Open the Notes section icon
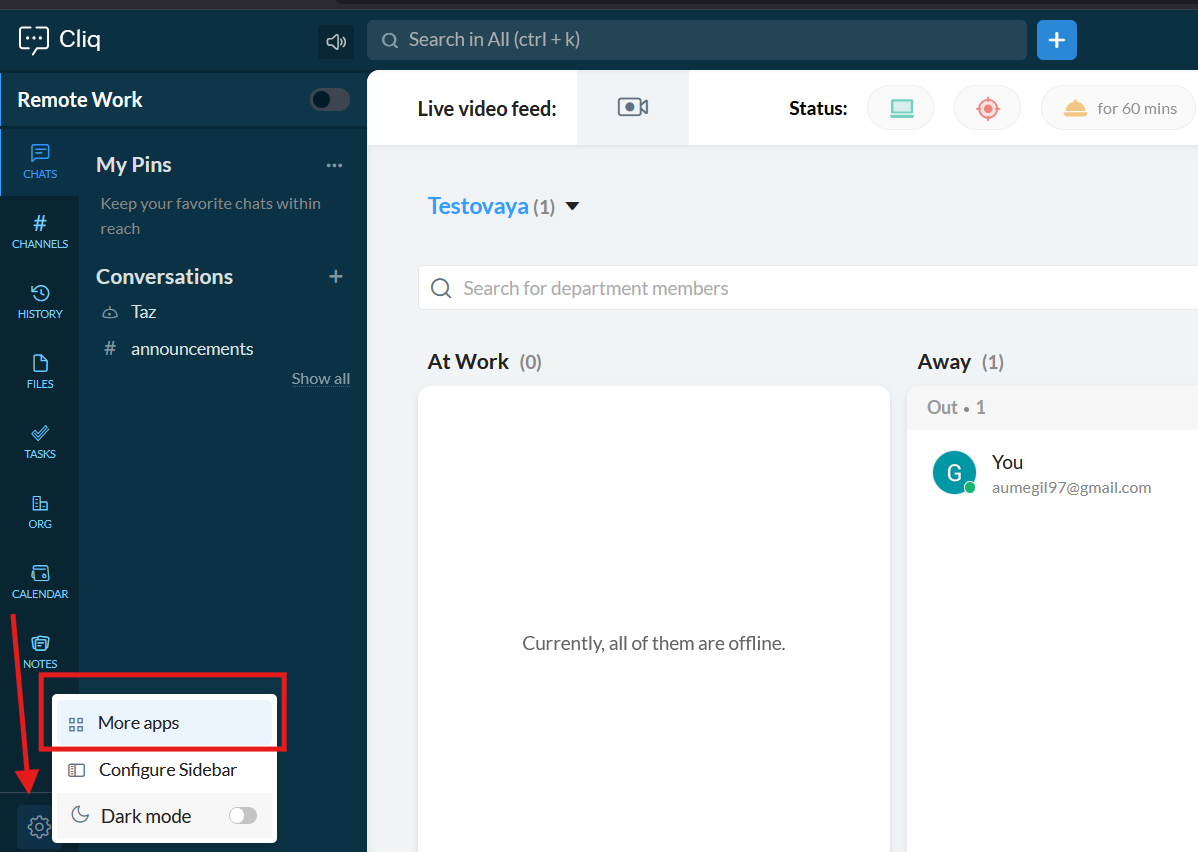 pos(40,652)
